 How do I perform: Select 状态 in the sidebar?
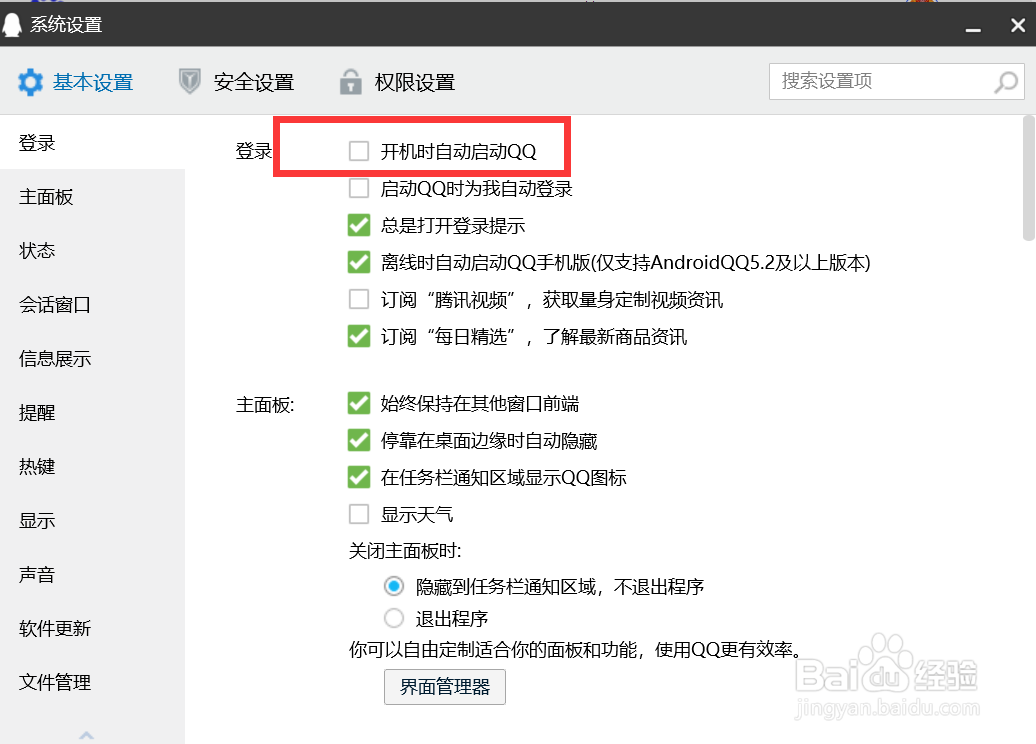92,250
